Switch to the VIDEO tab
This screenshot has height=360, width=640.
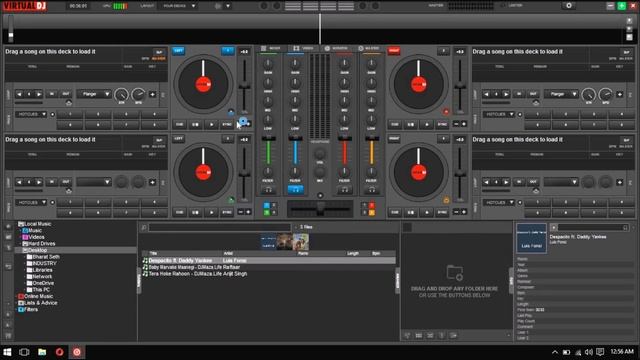click(303, 49)
